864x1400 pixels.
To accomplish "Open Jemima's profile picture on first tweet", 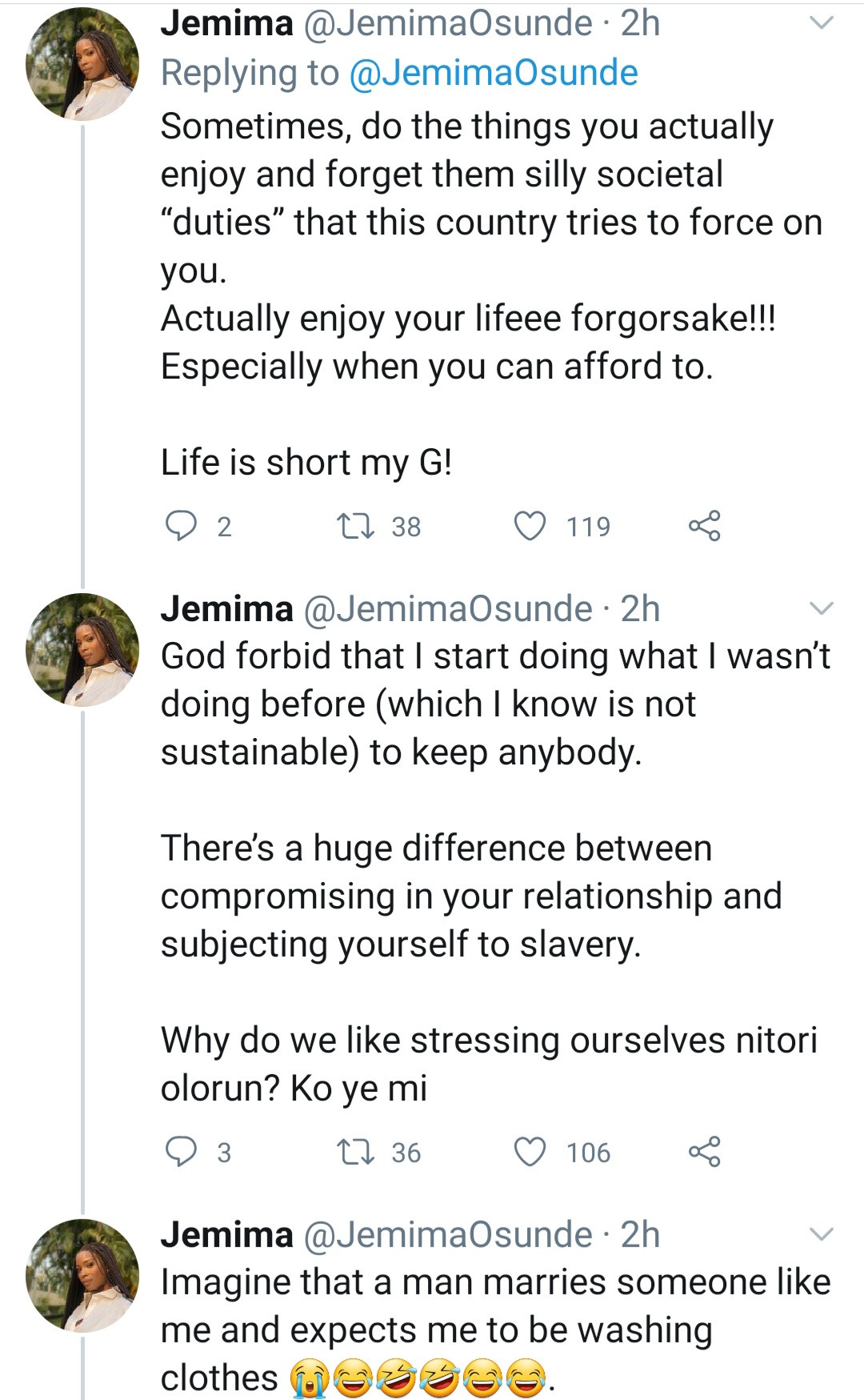I will tap(82, 65).
